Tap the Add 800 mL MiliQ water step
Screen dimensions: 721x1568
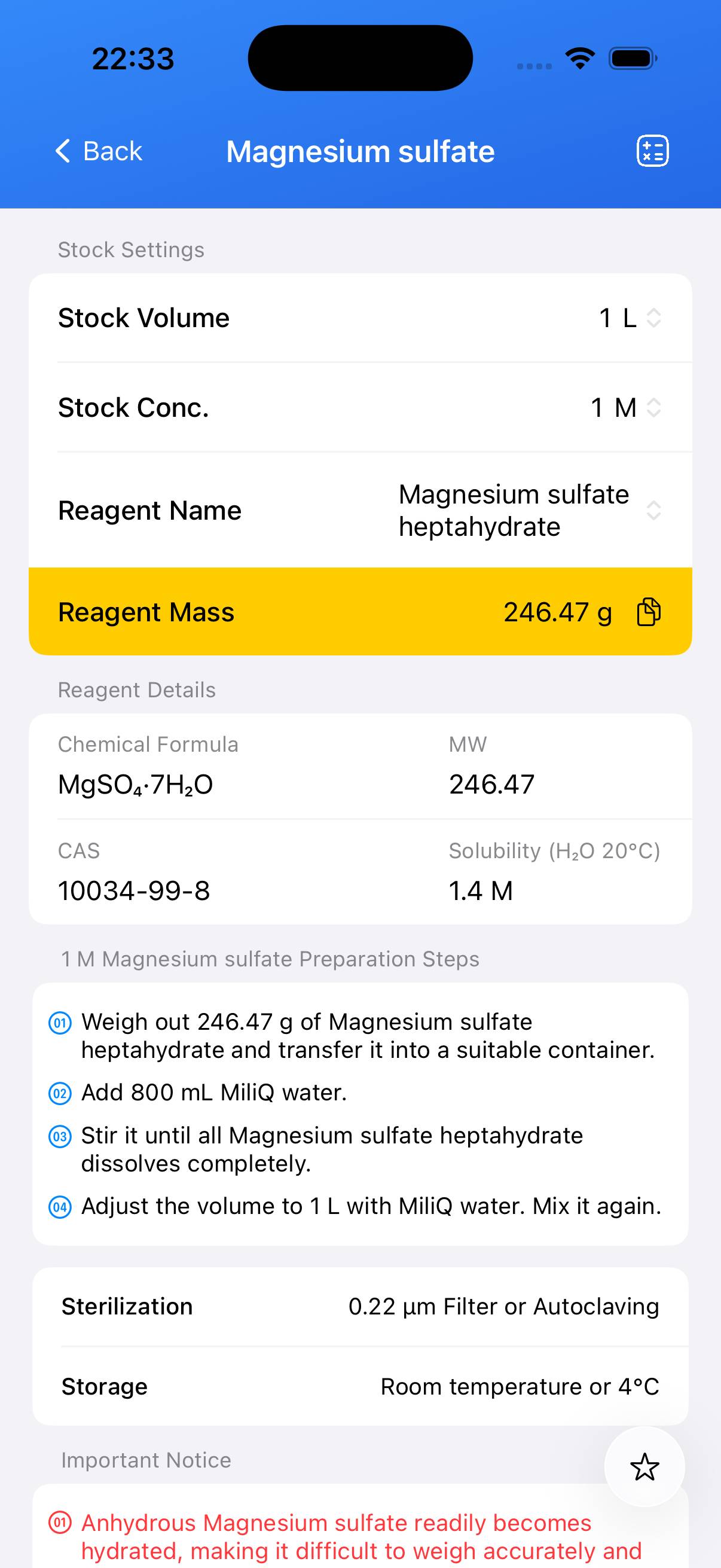(214, 1093)
